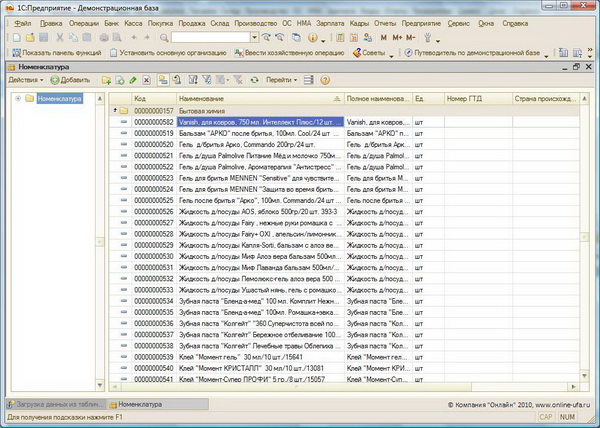Click the M- memory subtract button

click(x=411, y=37)
